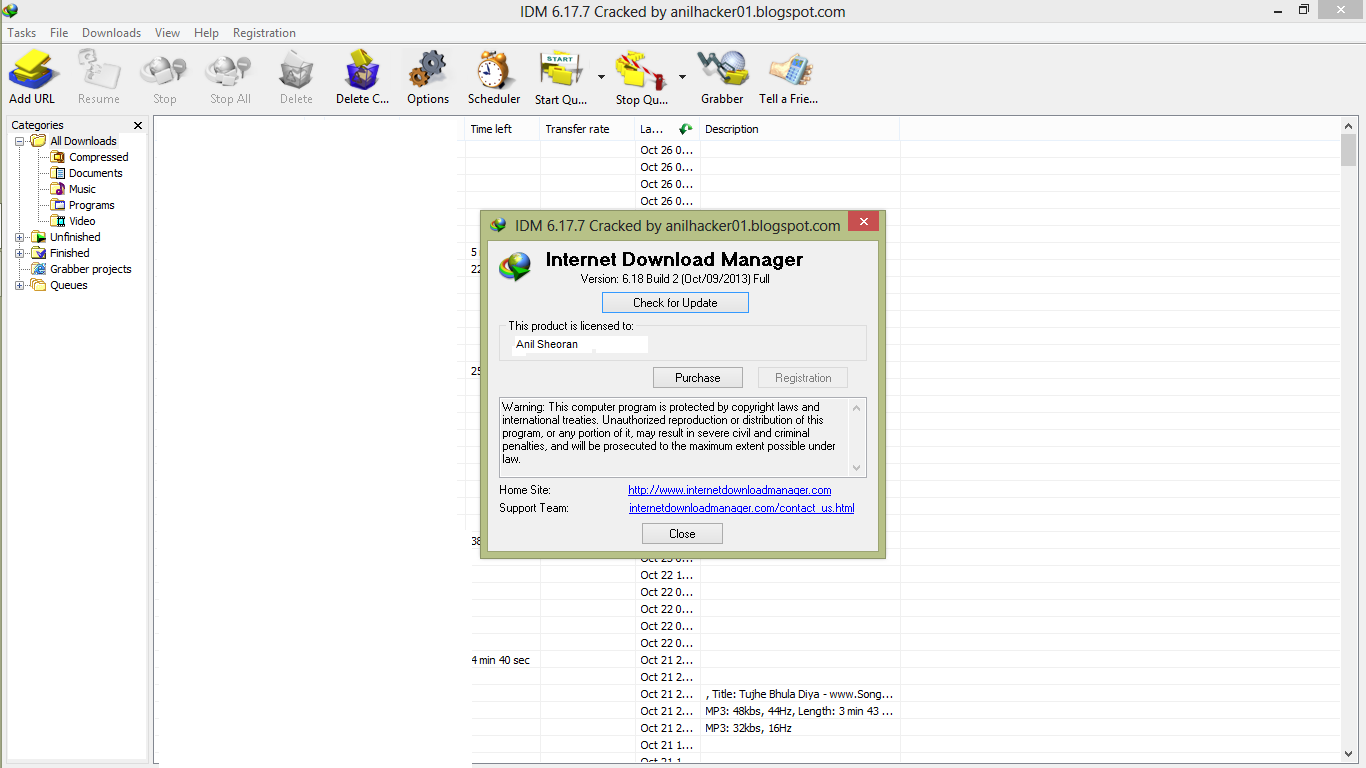The width and height of the screenshot is (1366, 768).
Task: Click the IDM app icon in main title bar
Action: [x=11, y=11]
